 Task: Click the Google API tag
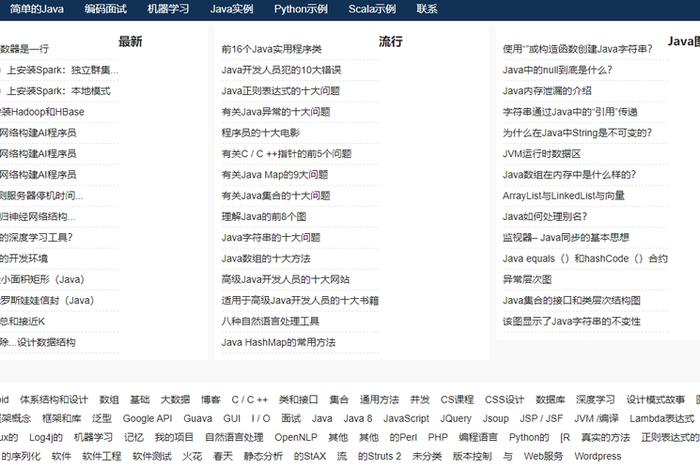click(147, 419)
